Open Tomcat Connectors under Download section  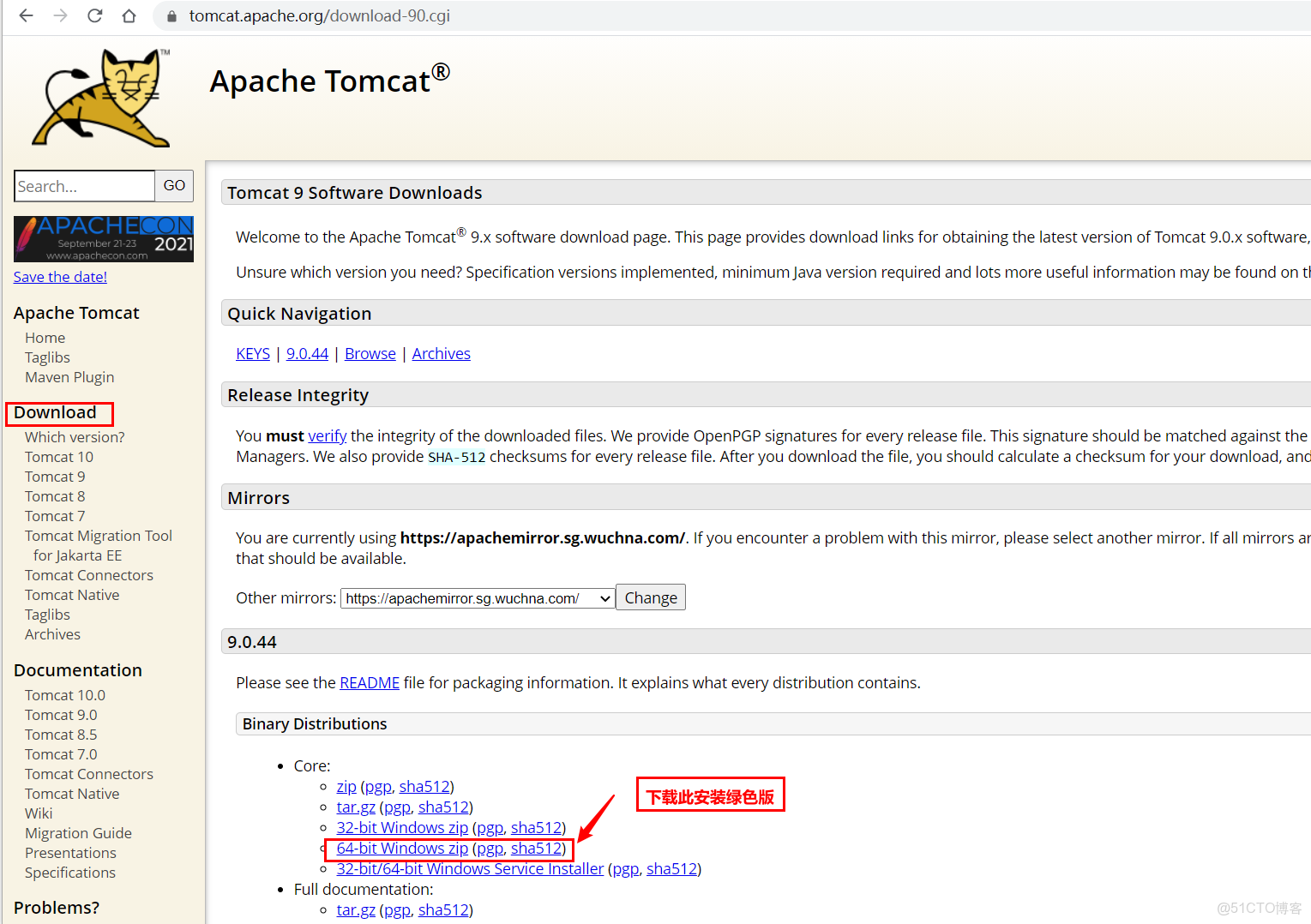pos(89,575)
